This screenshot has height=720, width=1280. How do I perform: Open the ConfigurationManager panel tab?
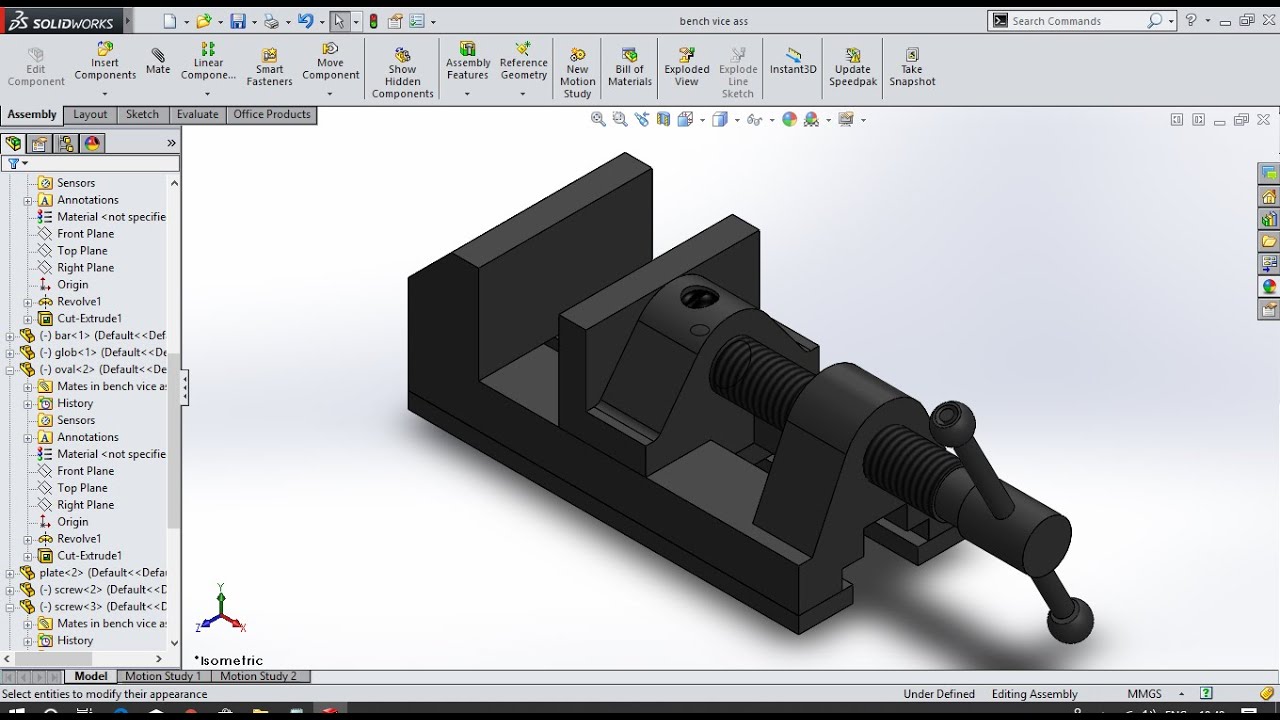[66, 143]
